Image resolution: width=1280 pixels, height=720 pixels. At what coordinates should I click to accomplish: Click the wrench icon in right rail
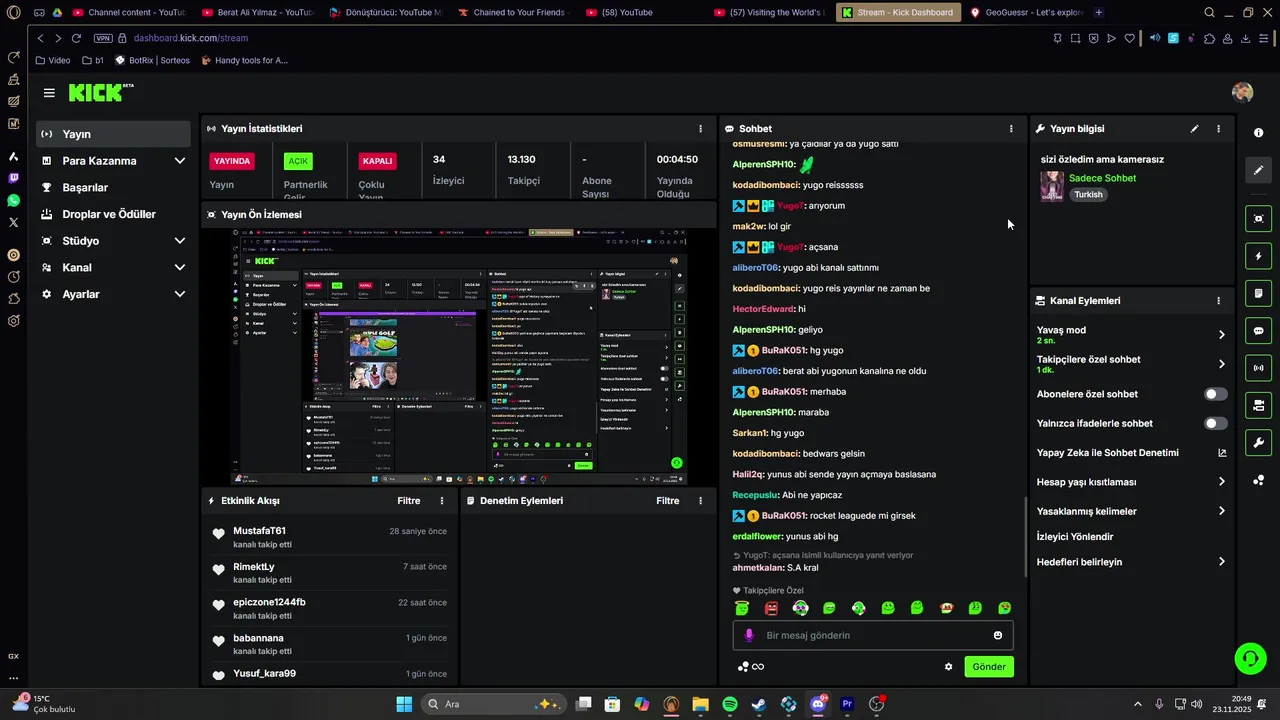tap(1258, 443)
